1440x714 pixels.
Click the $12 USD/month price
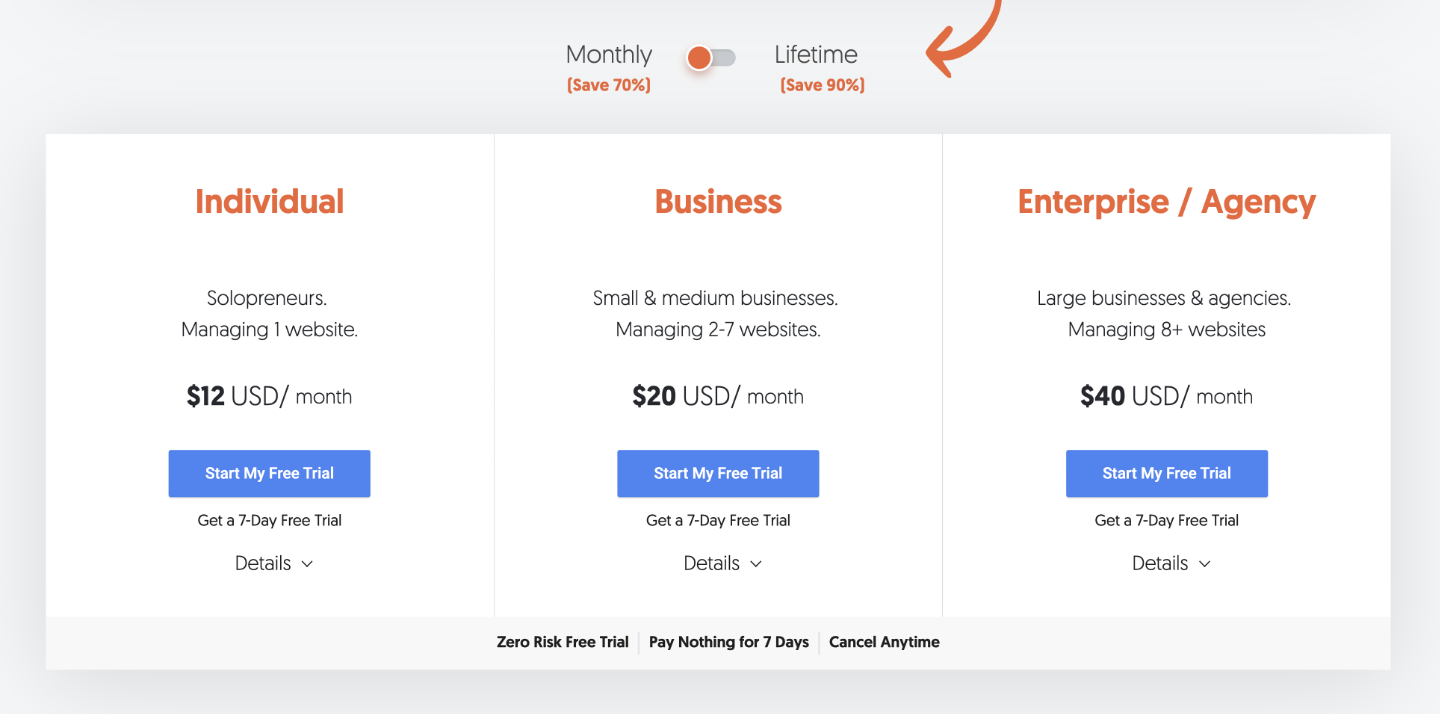(x=269, y=397)
